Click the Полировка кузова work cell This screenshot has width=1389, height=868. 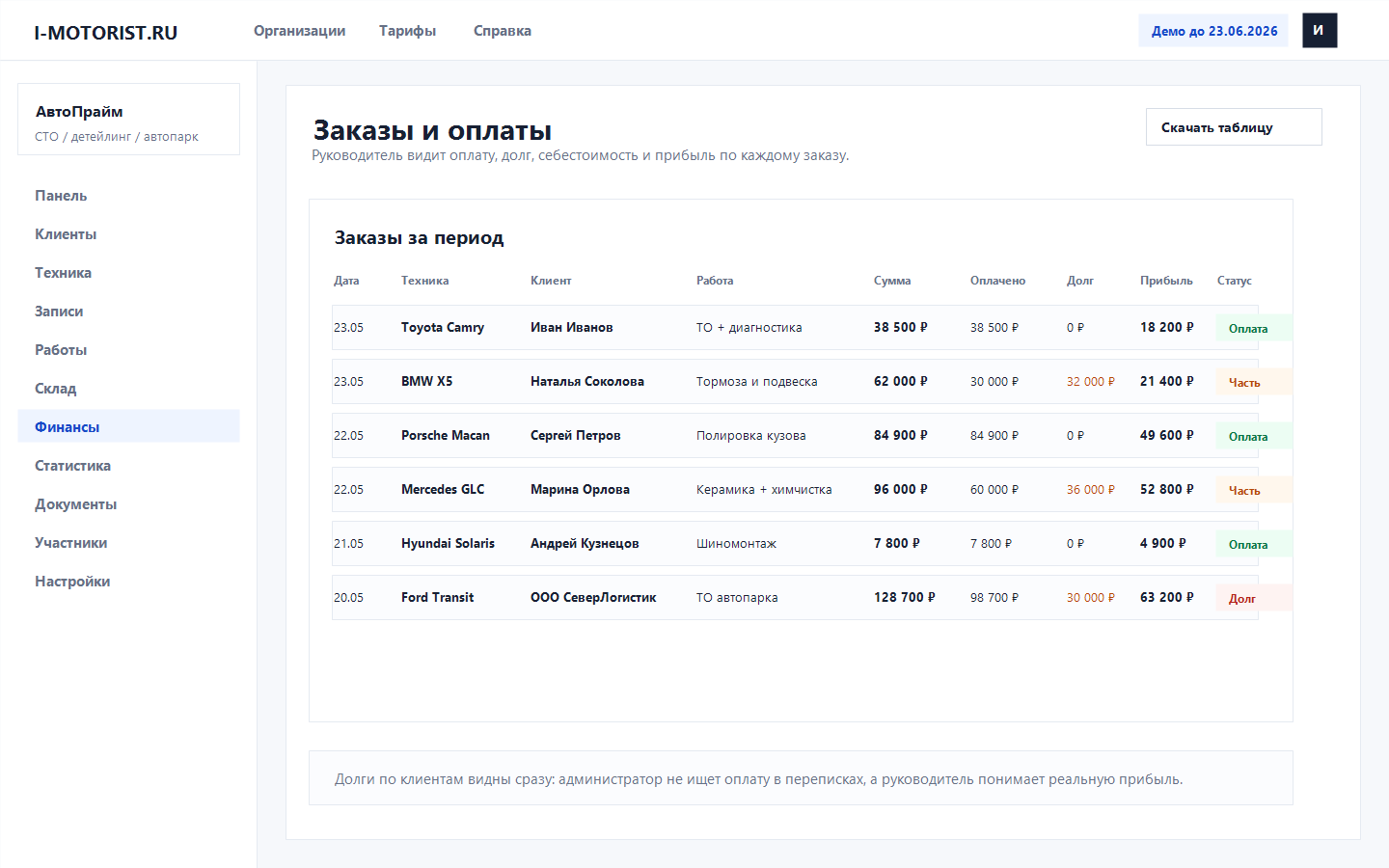750,435
